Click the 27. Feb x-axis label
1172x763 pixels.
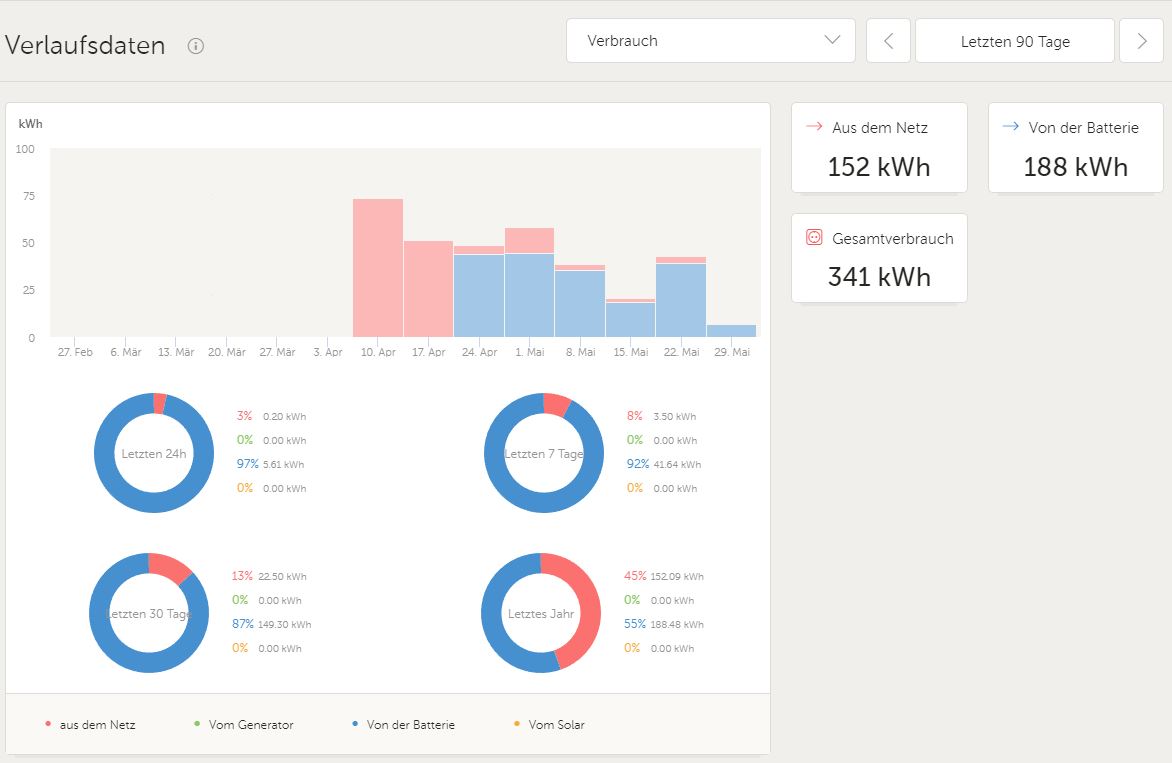point(75,352)
